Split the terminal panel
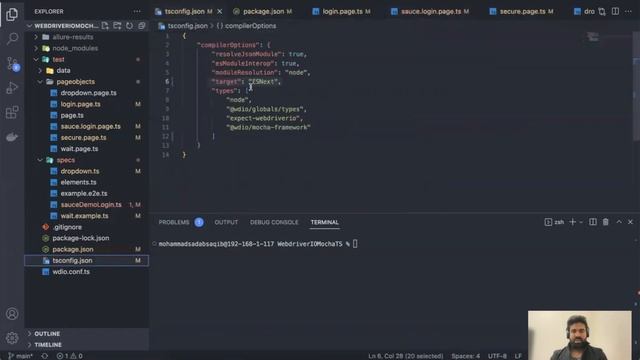Image resolution: width=640 pixels, height=360 pixels. coord(593,222)
